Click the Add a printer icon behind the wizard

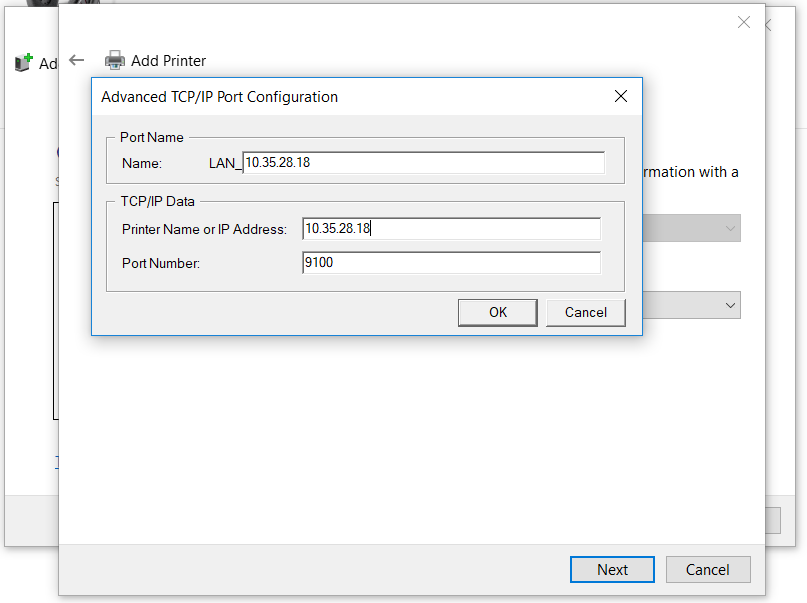coord(22,62)
